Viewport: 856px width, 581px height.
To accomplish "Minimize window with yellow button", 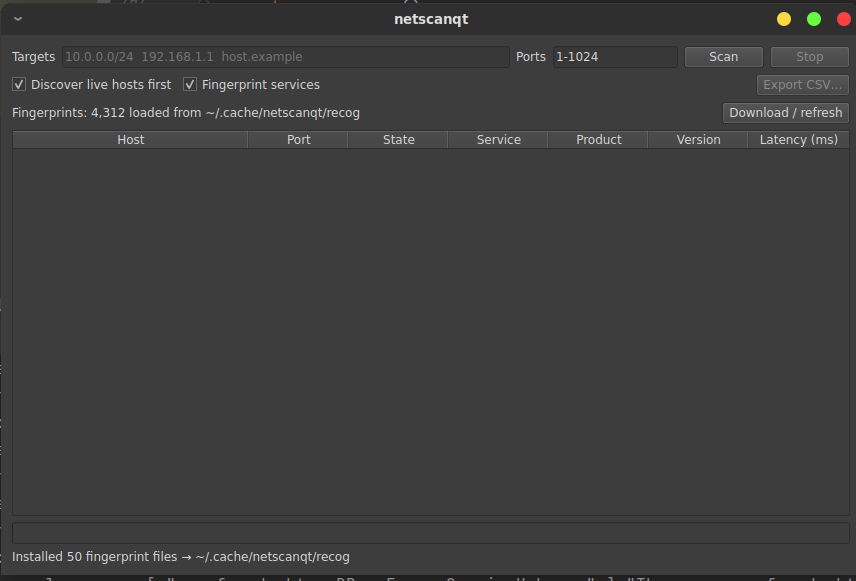I will [784, 19].
